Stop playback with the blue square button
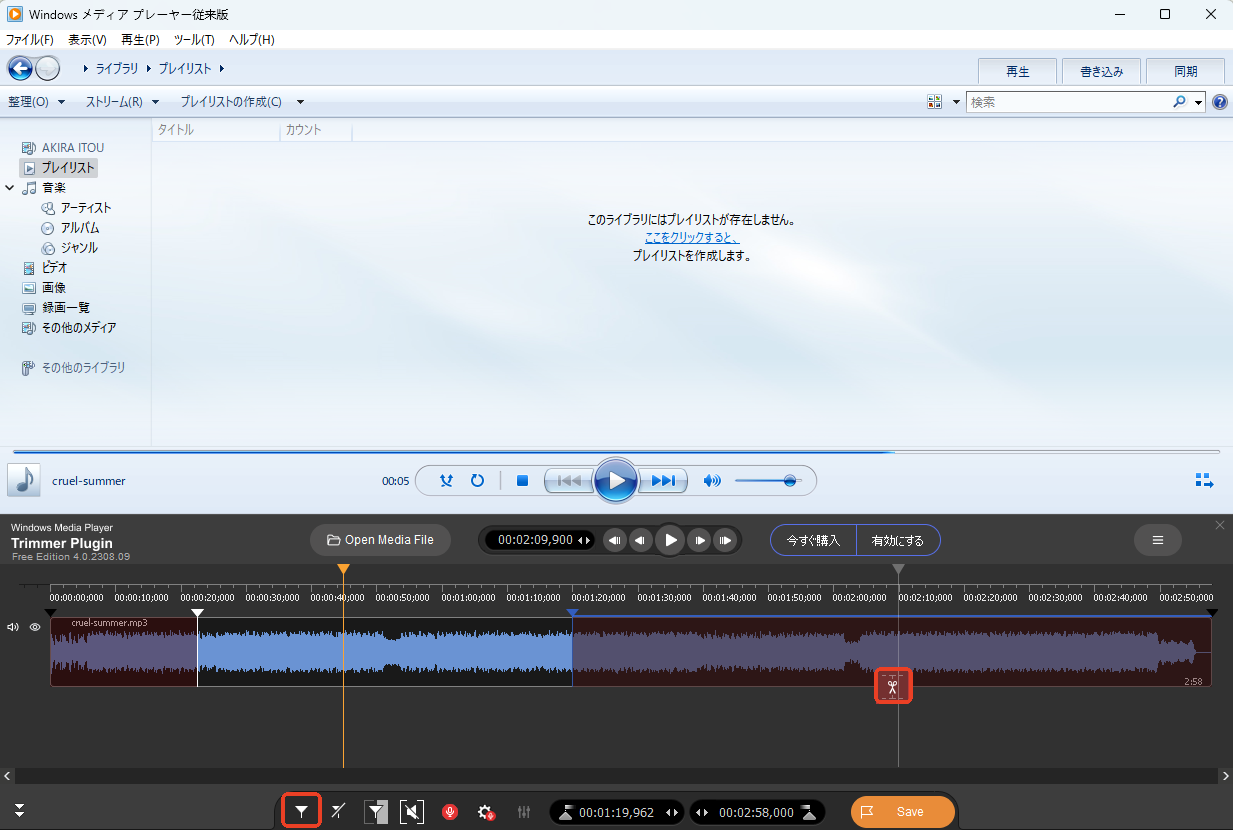This screenshot has height=830, width=1233. 522,481
